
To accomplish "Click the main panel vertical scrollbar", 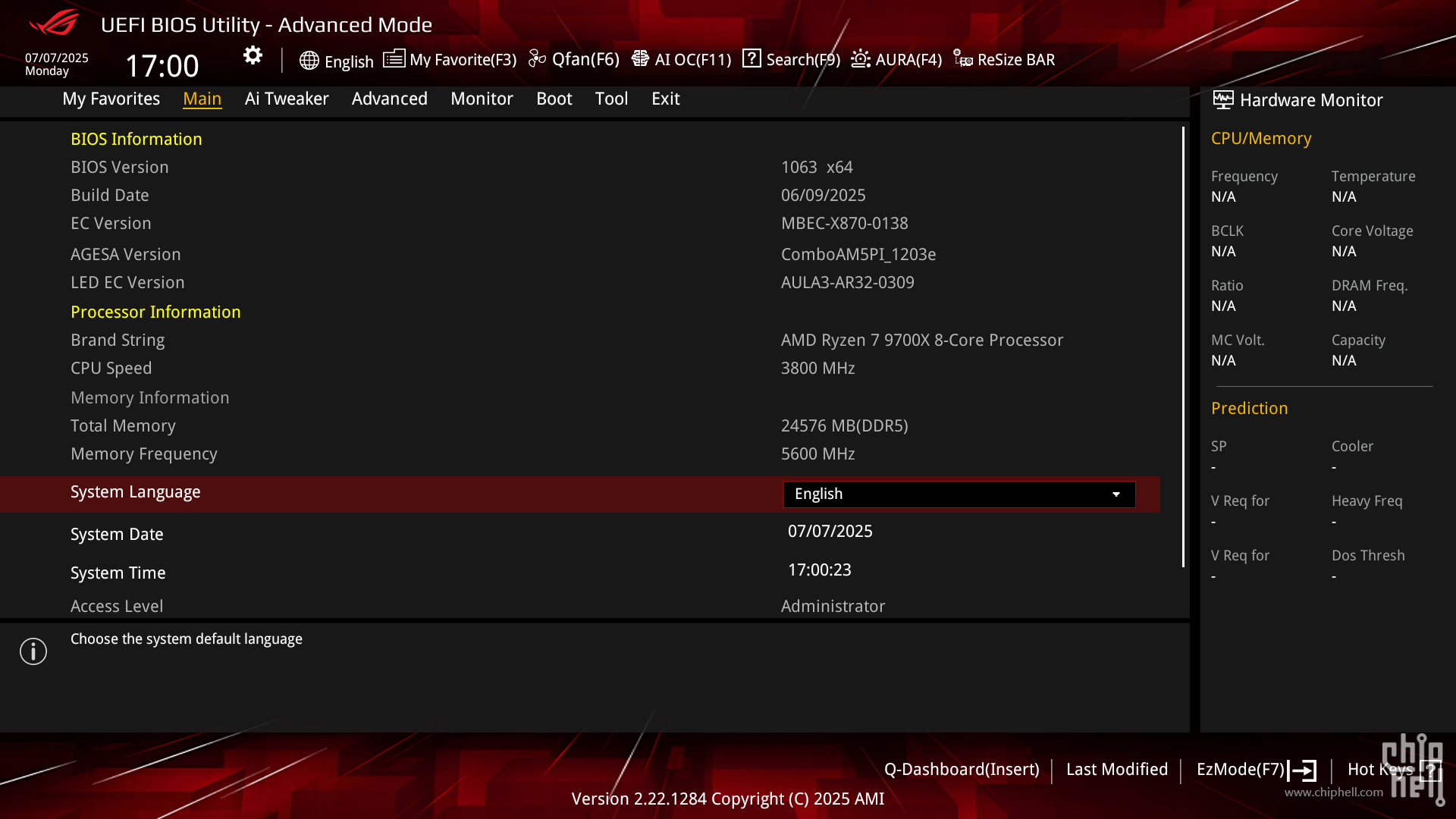I will [1183, 347].
